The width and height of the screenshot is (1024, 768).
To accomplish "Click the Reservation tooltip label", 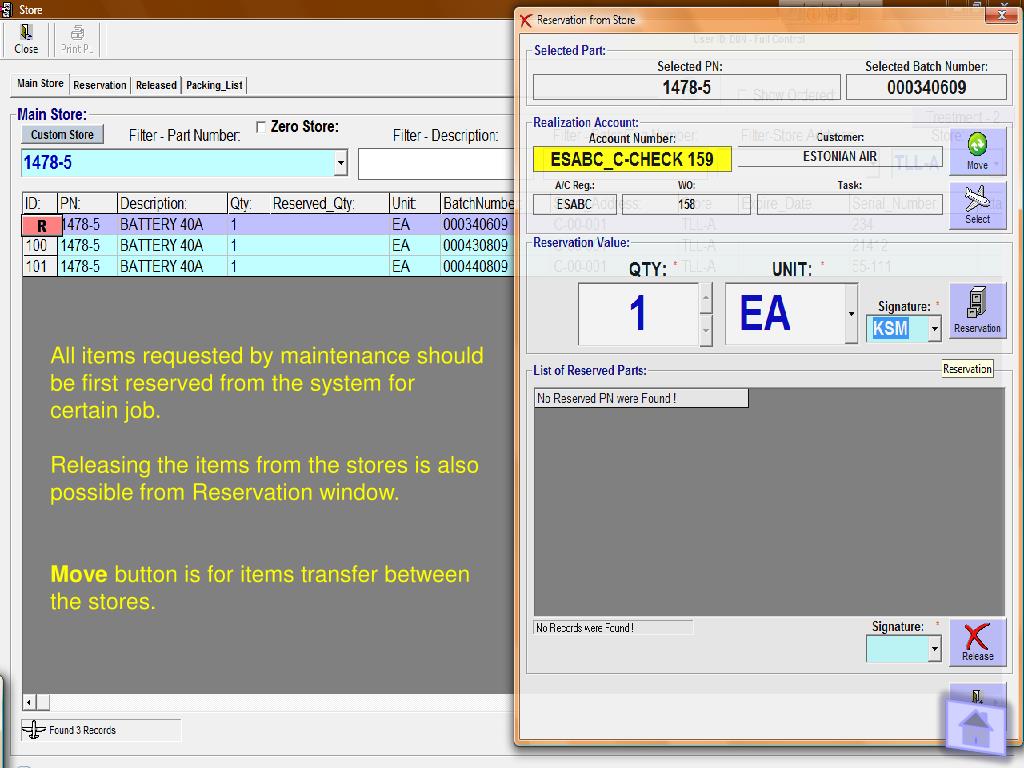I will (x=967, y=369).
